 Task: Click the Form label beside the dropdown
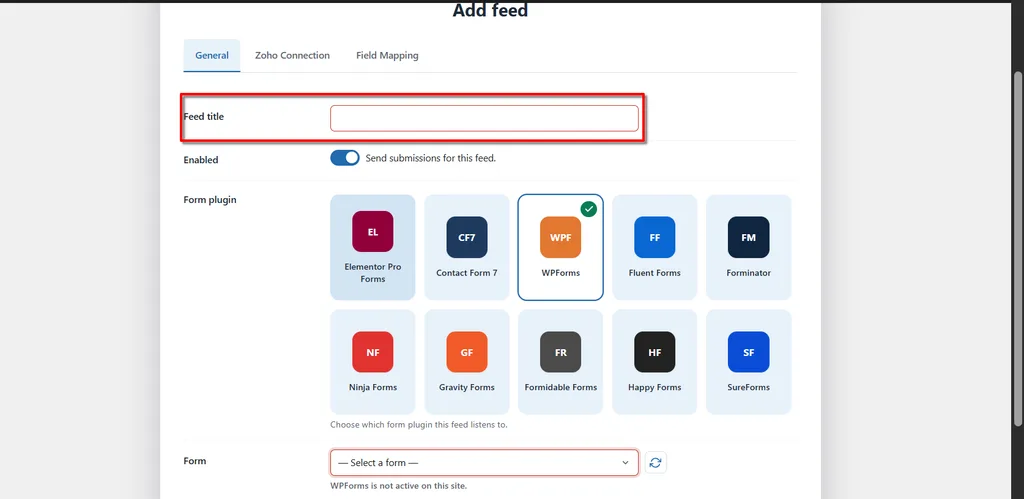click(195, 460)
